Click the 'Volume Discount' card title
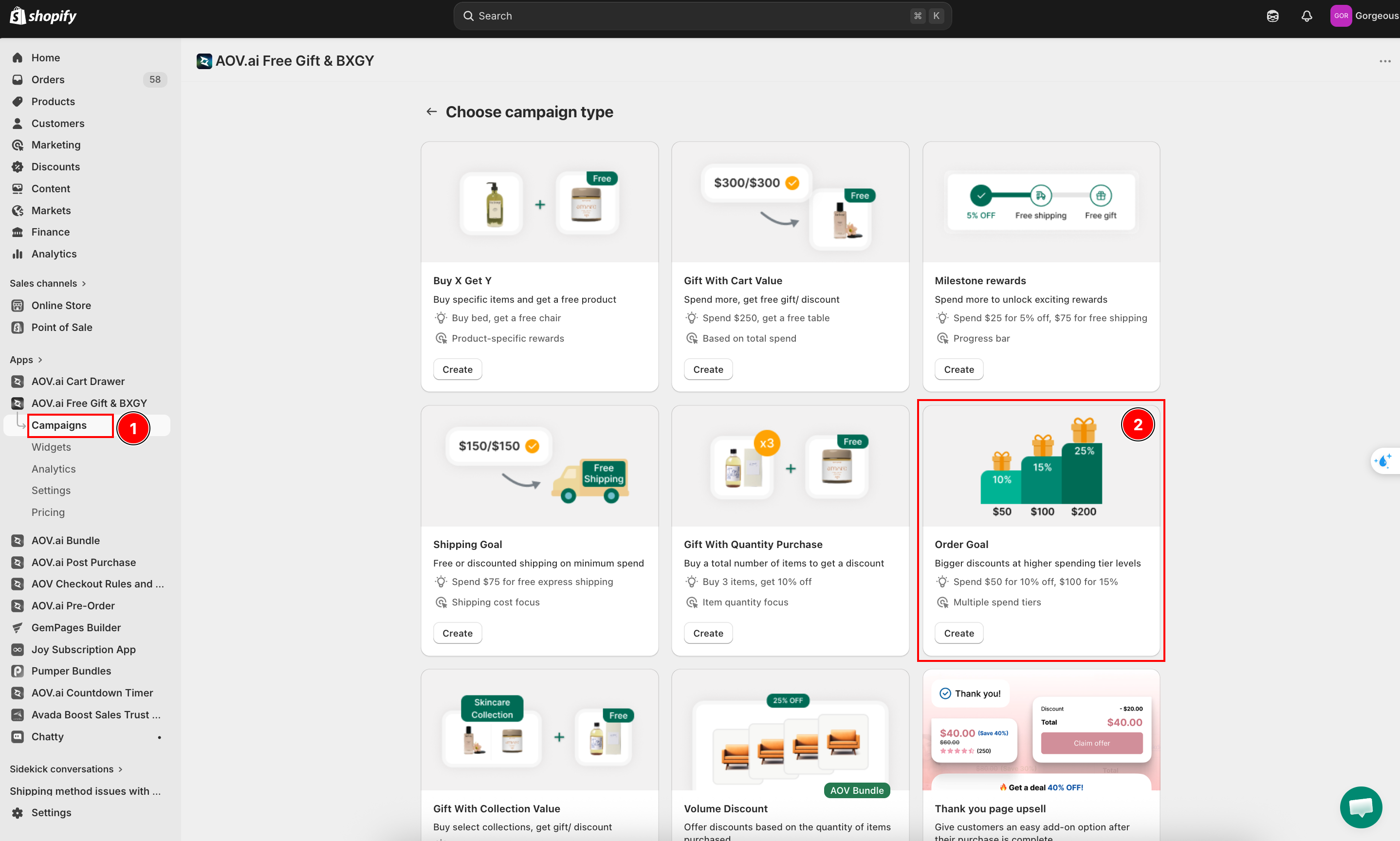This screenshot has height=841, width=1400. click(725, 809)
